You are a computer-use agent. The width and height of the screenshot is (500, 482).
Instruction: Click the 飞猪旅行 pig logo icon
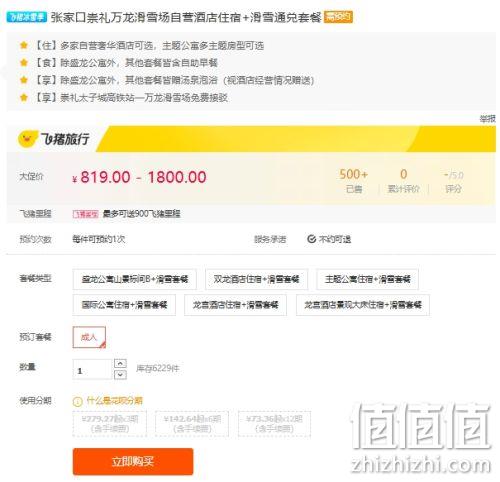pos(28,139)
